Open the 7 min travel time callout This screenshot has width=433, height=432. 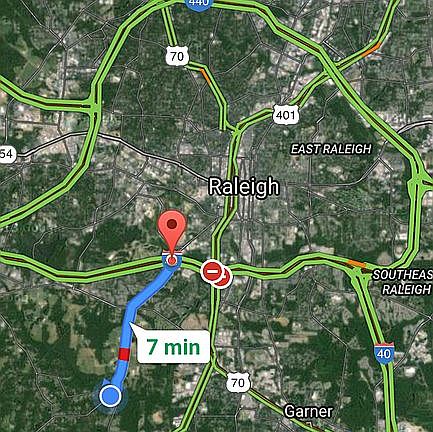tap(173, 347)
